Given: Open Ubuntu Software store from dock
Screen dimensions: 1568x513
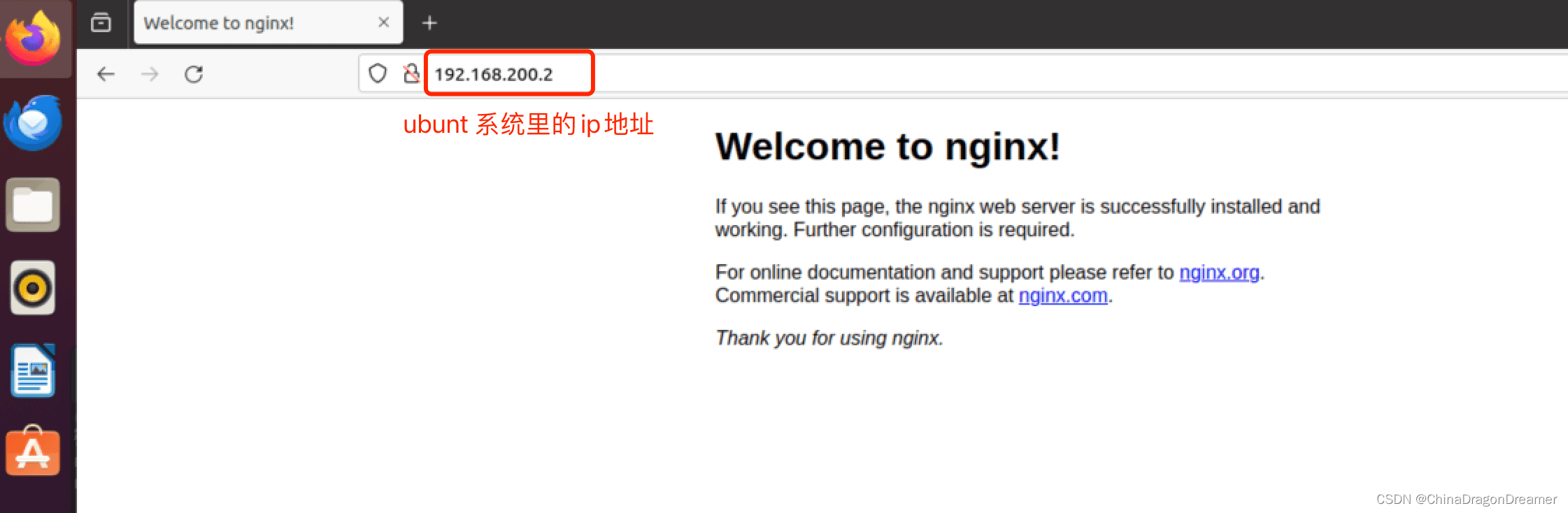Looking at the screenshot, I should tap(33, 451).
